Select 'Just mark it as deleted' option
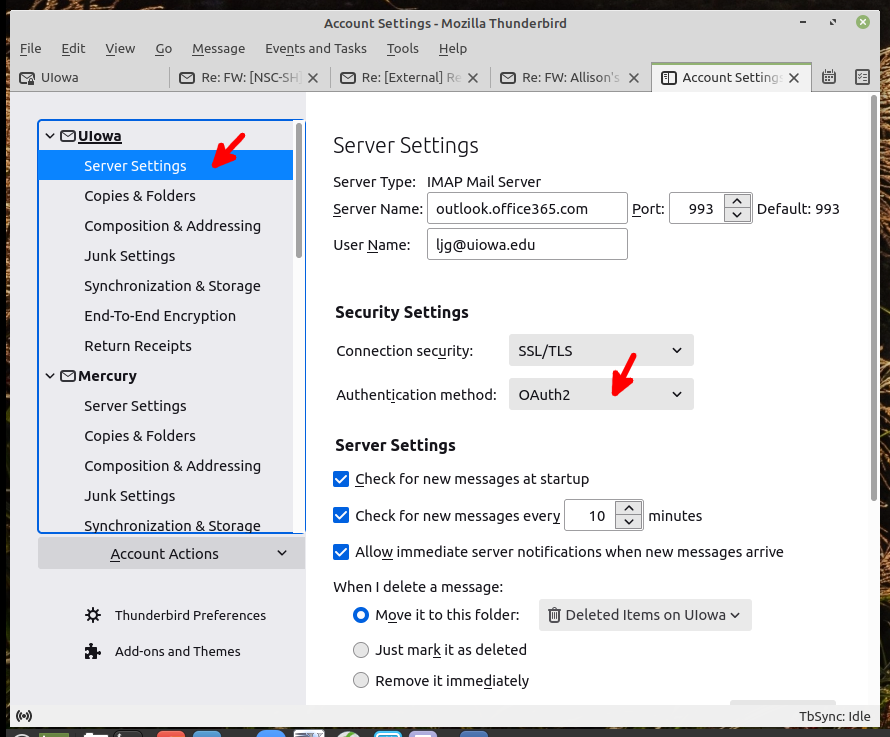This screenshot has height=737, width=890. click(x=361, y=649)
